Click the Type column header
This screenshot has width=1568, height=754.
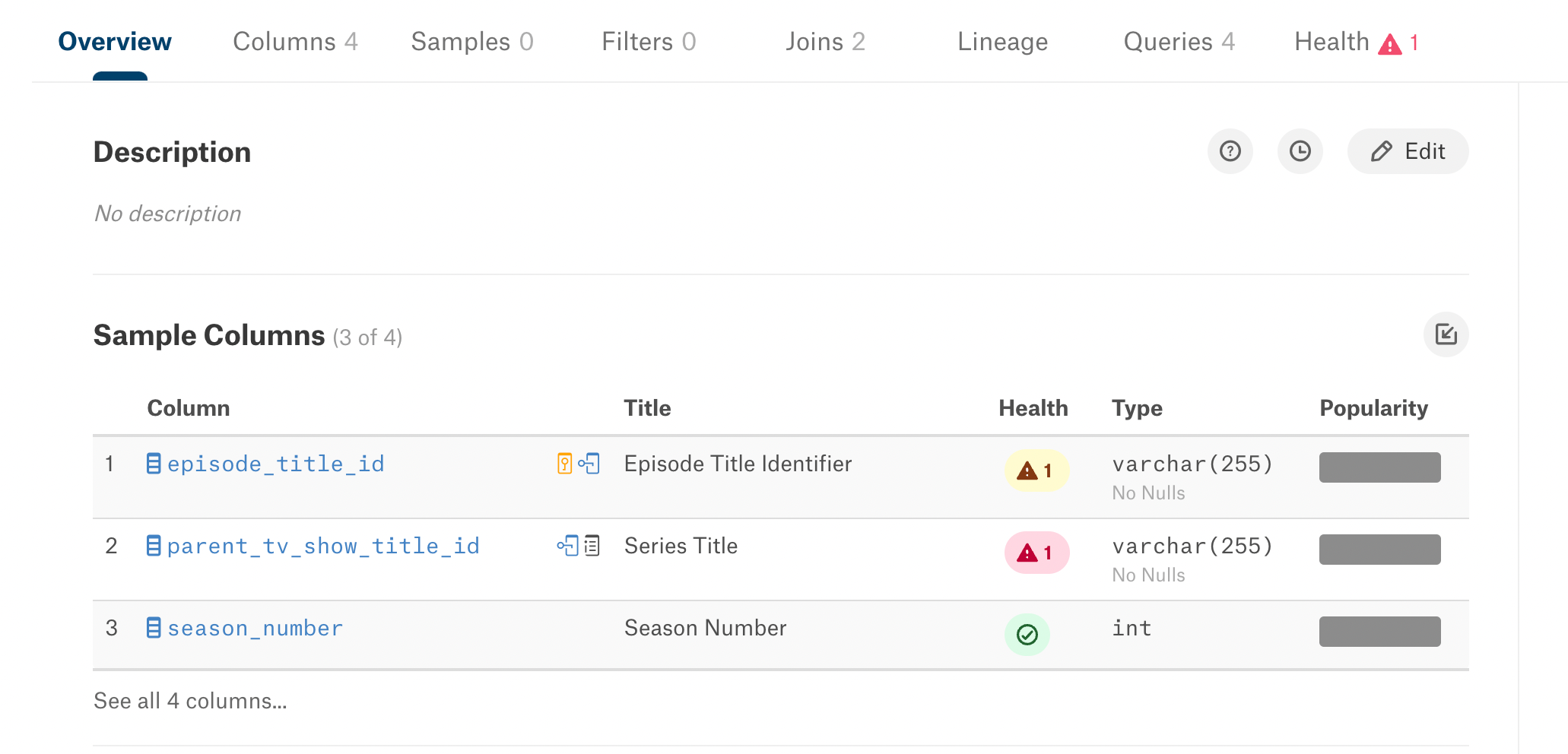point(1138,408)
